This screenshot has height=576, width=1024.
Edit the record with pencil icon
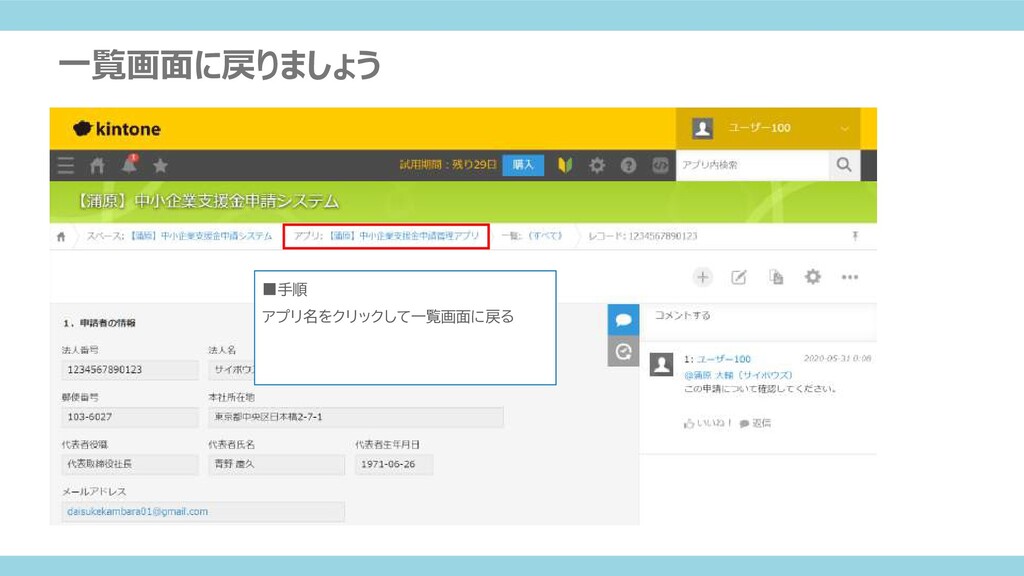[x=739, y=277]
